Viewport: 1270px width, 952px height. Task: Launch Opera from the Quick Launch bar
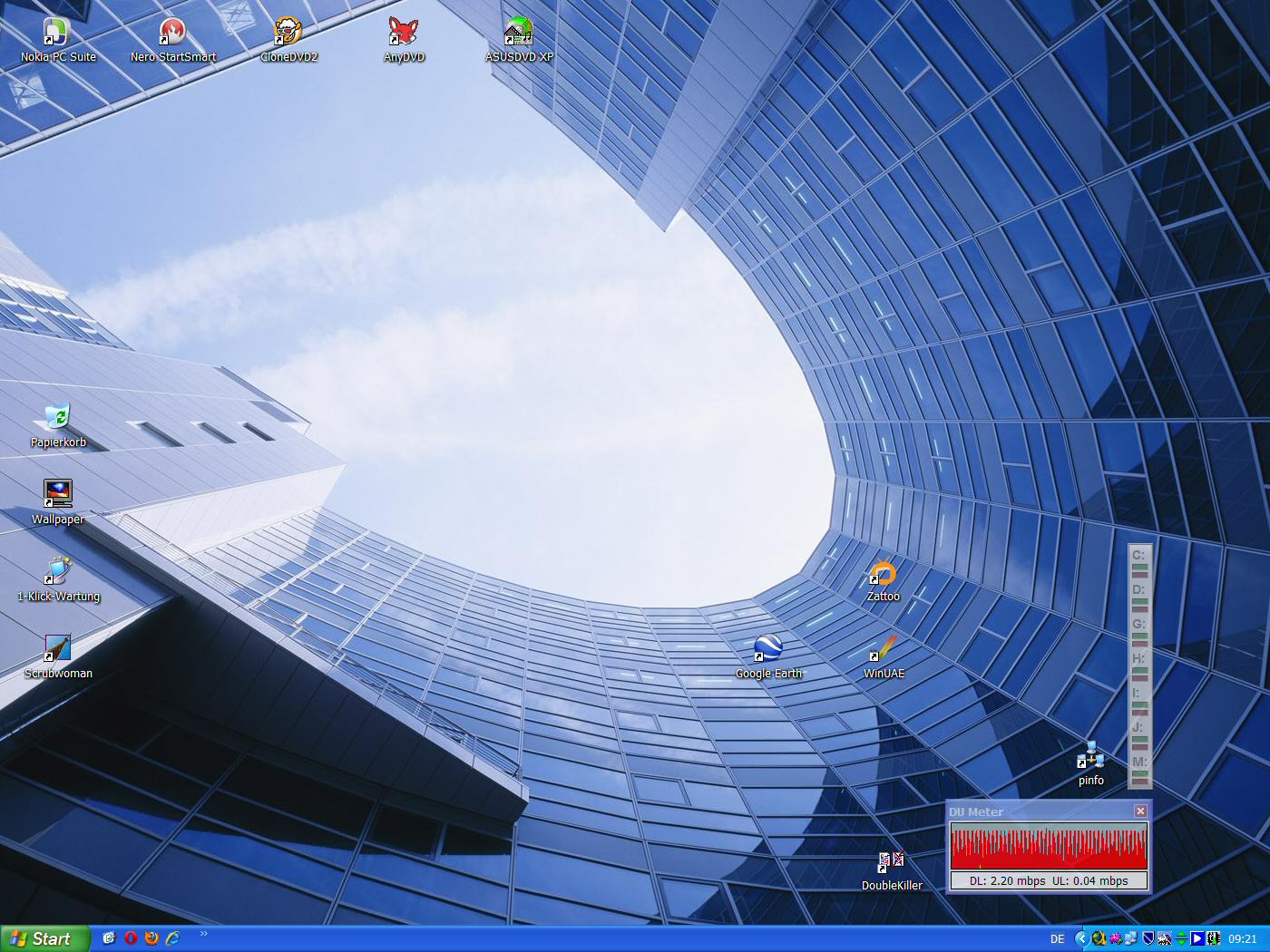click(131, 938)
